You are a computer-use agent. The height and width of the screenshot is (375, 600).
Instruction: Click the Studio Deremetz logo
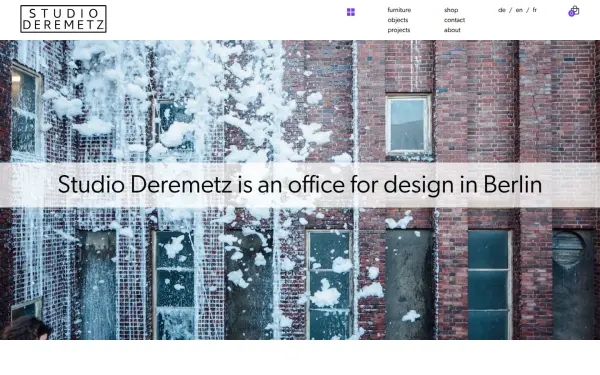tap(63, 19)
